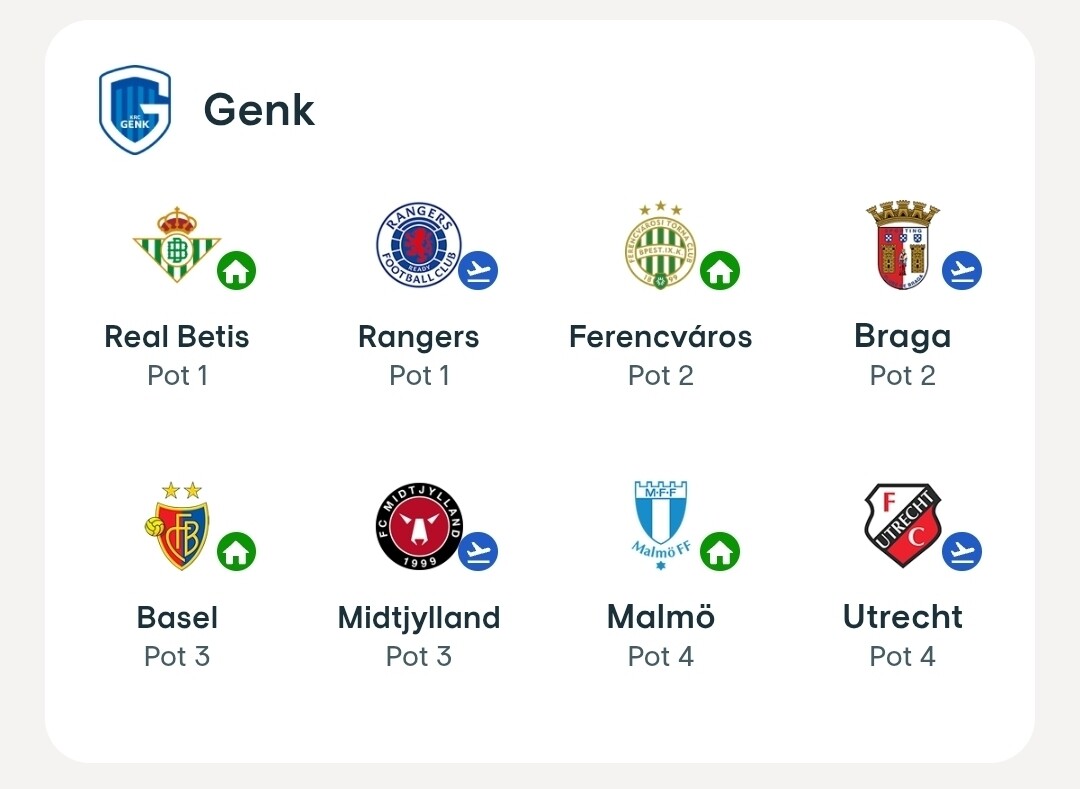The height and width of the screenshot is (789, 1080).
Task: Click away plane icon next to Braga
Action: tap(962, 271)
